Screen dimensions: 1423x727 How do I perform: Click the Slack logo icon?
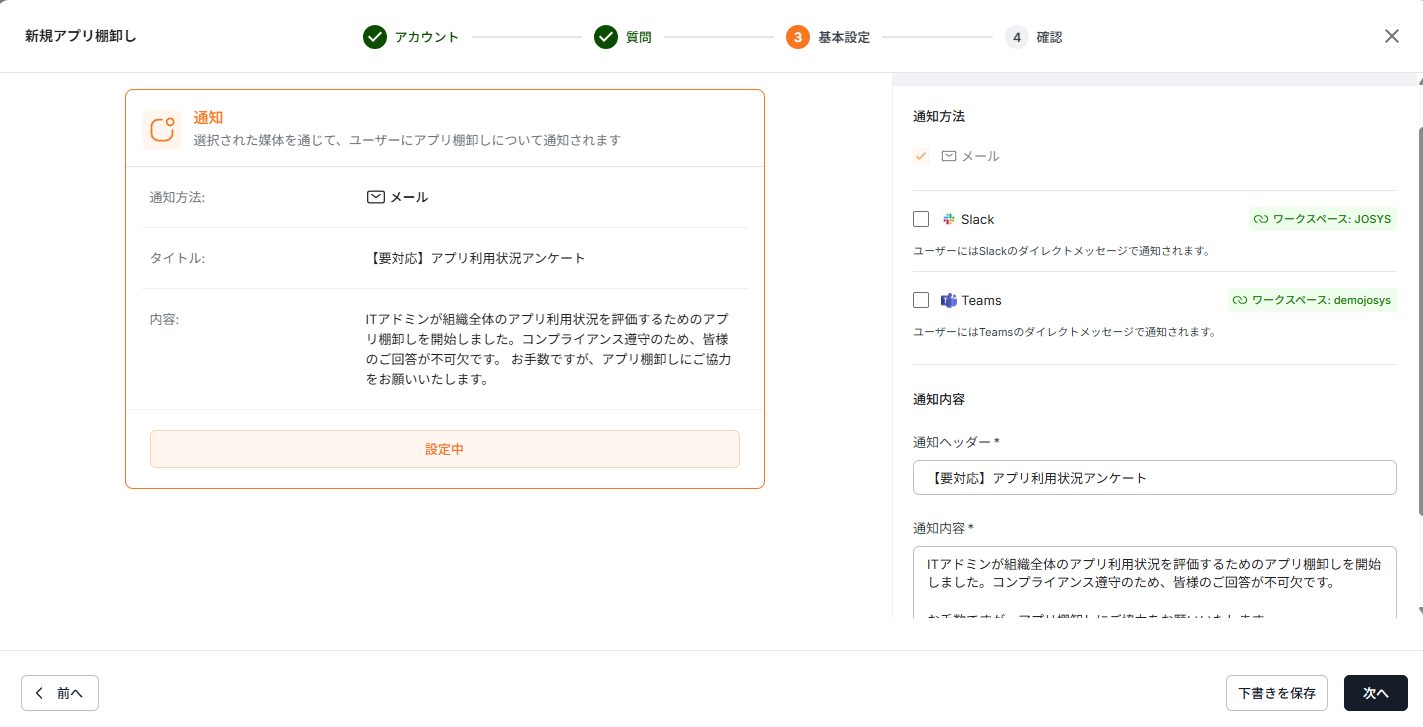pyautogui.click(x=948, y=219)
